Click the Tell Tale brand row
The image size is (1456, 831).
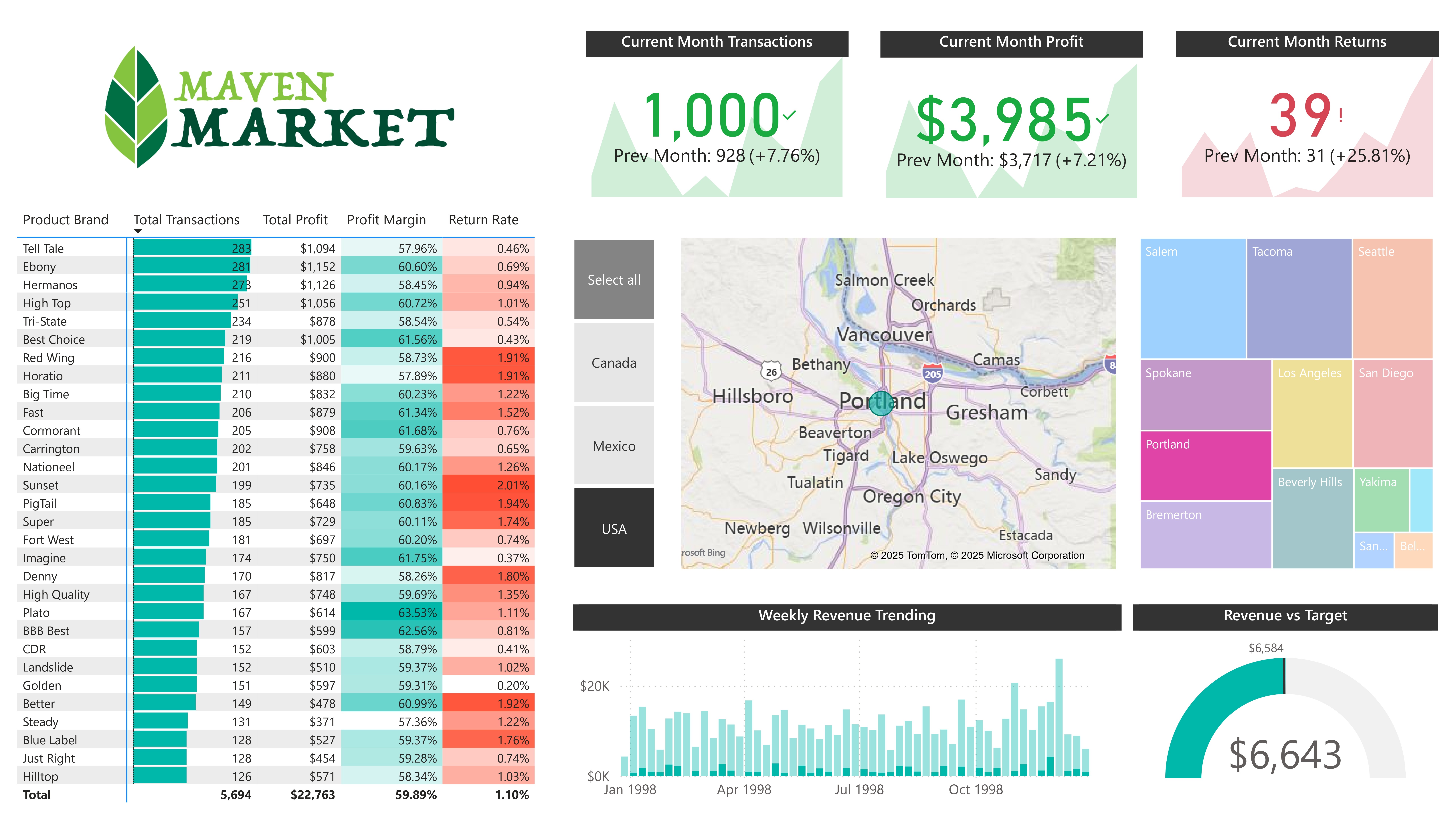pyautogui.click(x=276, y=248)
